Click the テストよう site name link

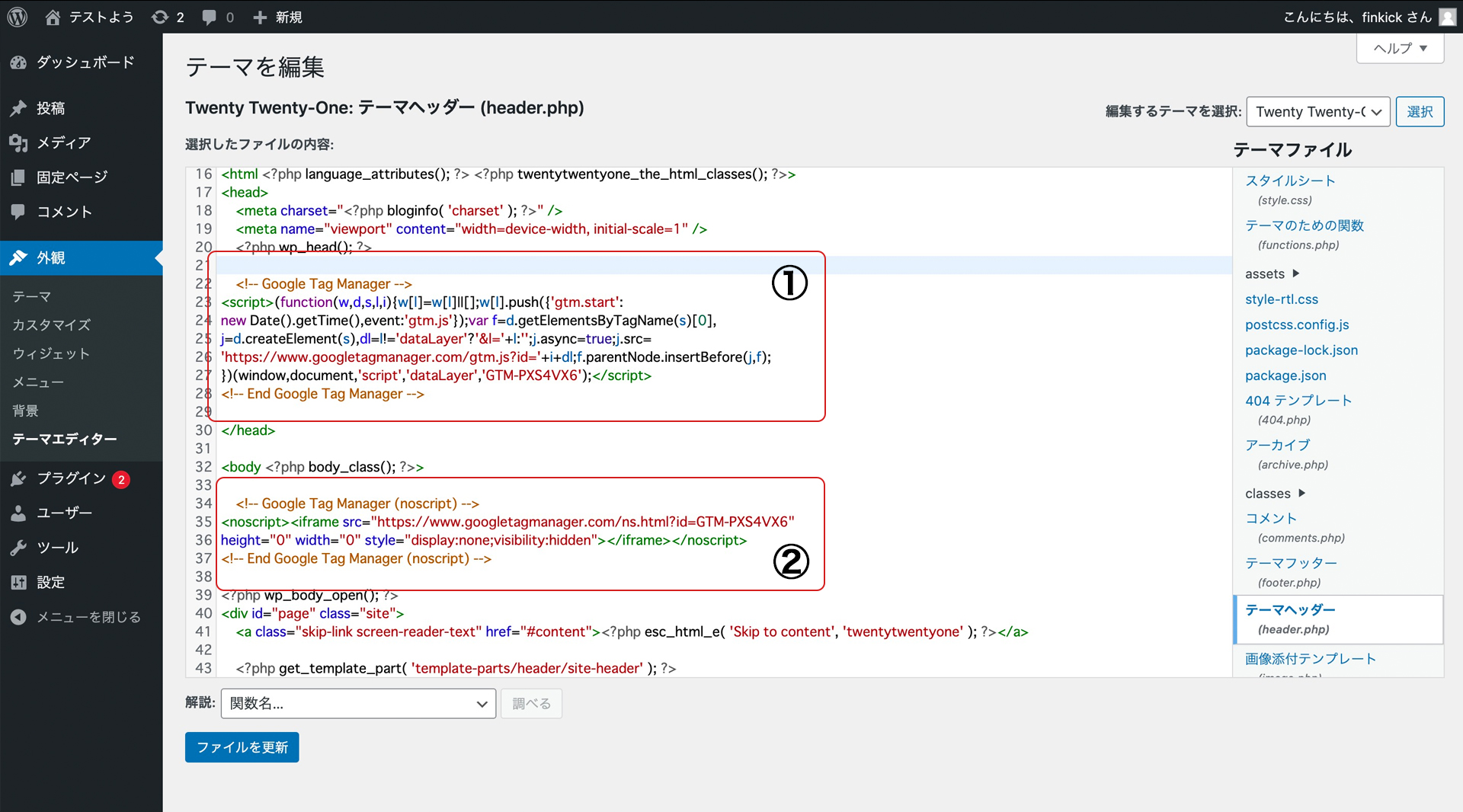101,17
